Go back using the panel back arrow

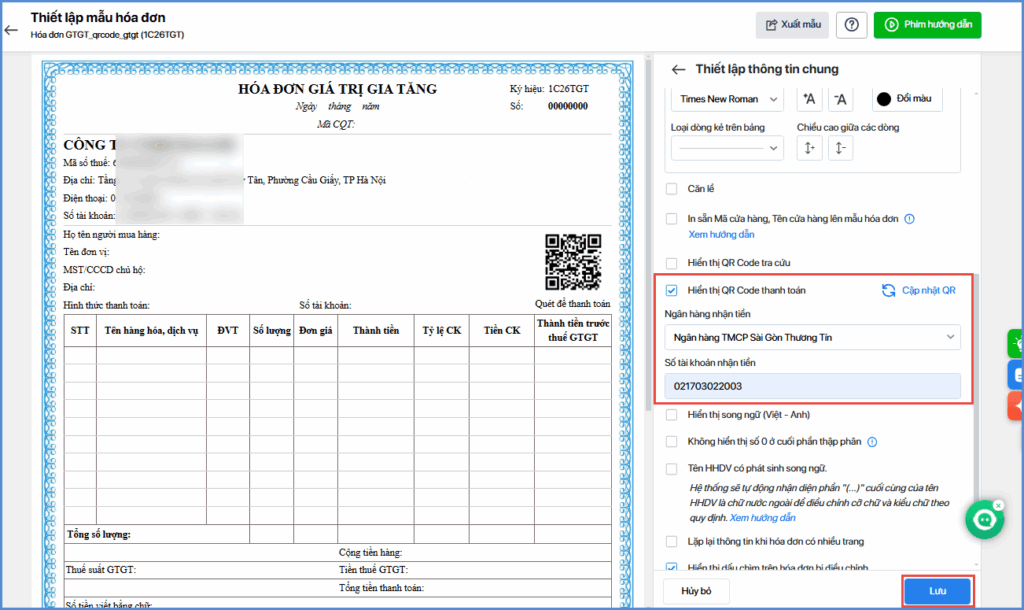coord(679,69)
